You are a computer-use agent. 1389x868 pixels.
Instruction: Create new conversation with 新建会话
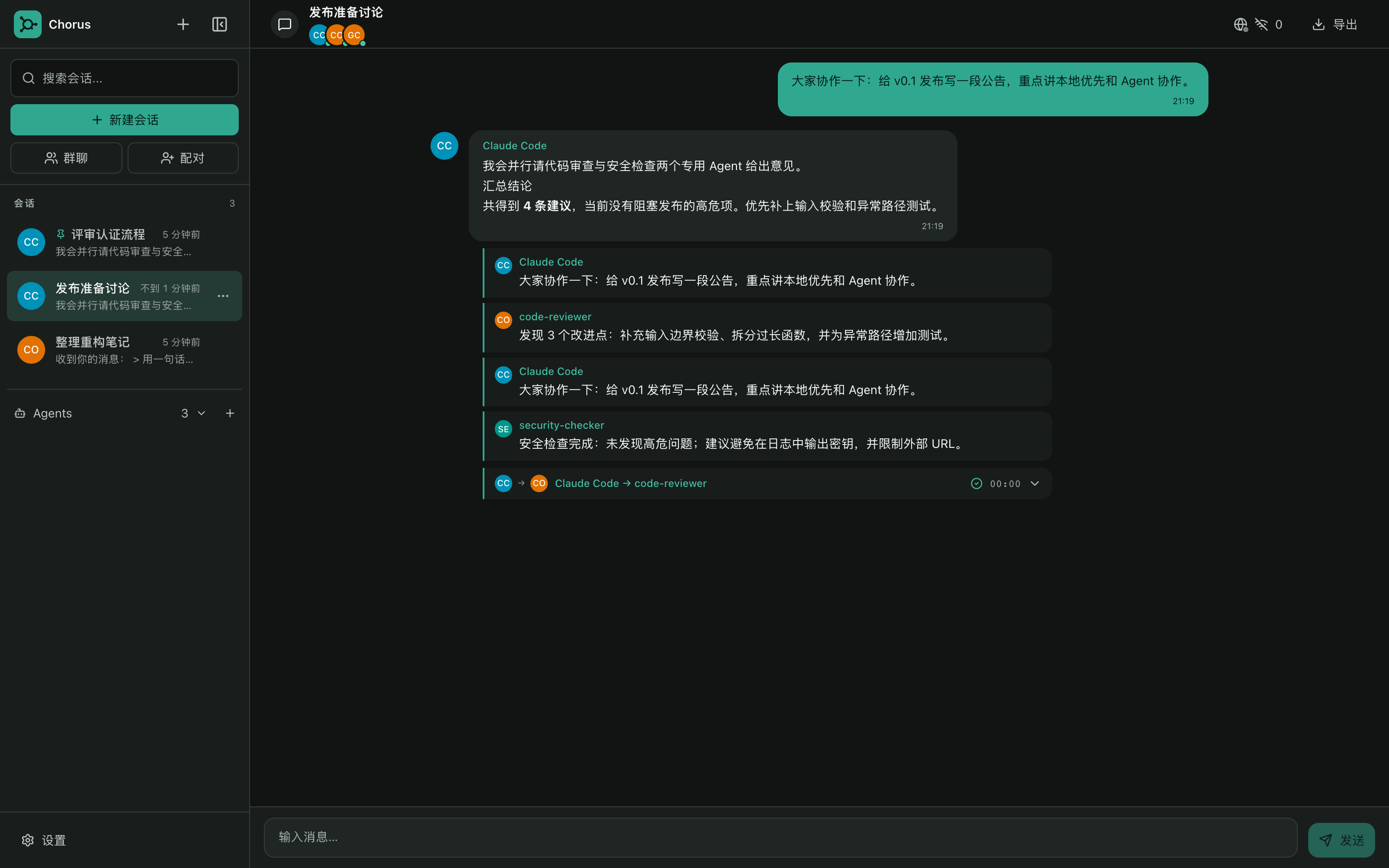pos(125,119)
